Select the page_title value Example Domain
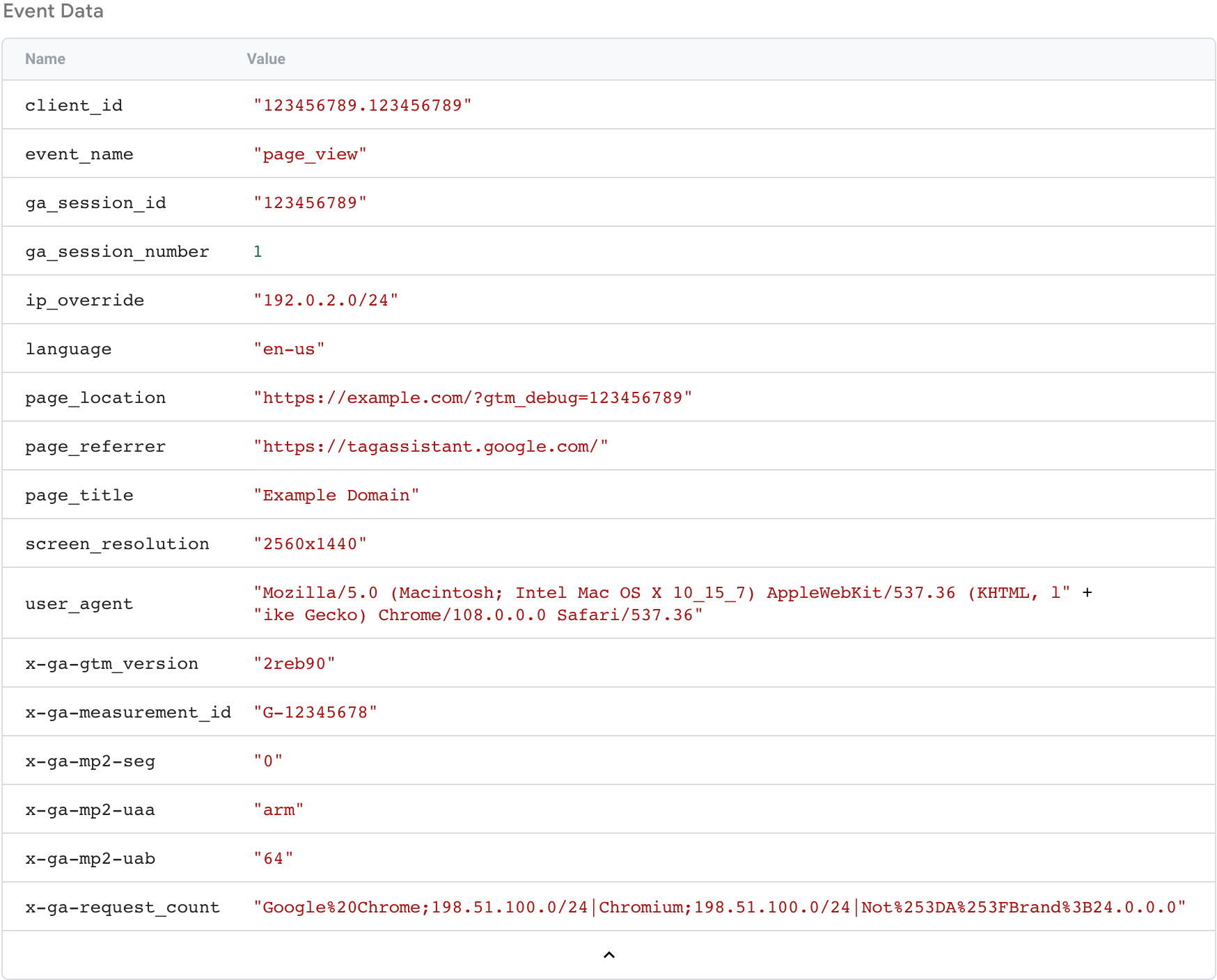The image size is (1217, 980). pyautogui.click(x=336, y=495)
